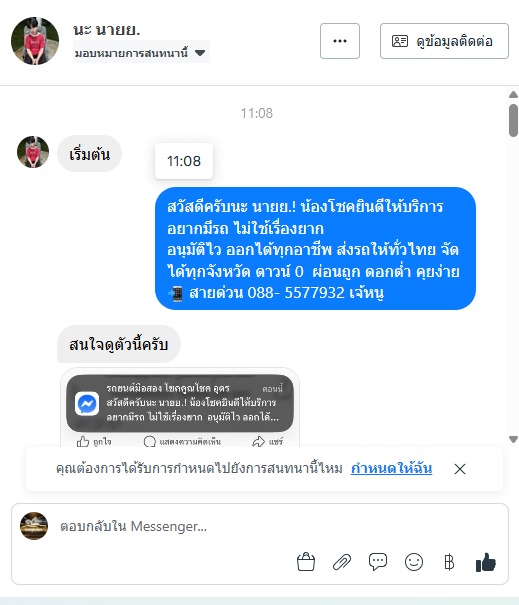Click the conversation scrollbar thumb
The image size is (519, 605).
(x=513, y=120)
